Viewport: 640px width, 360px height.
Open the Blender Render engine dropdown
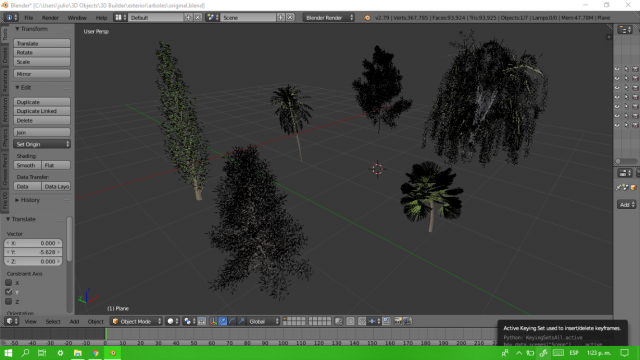(x=328, y=18)
